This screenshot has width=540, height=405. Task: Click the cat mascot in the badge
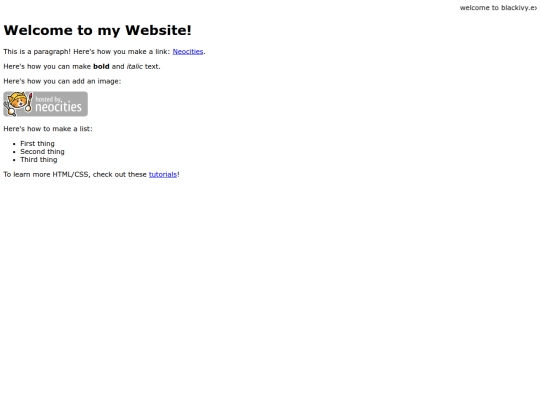tap(18, 103)
